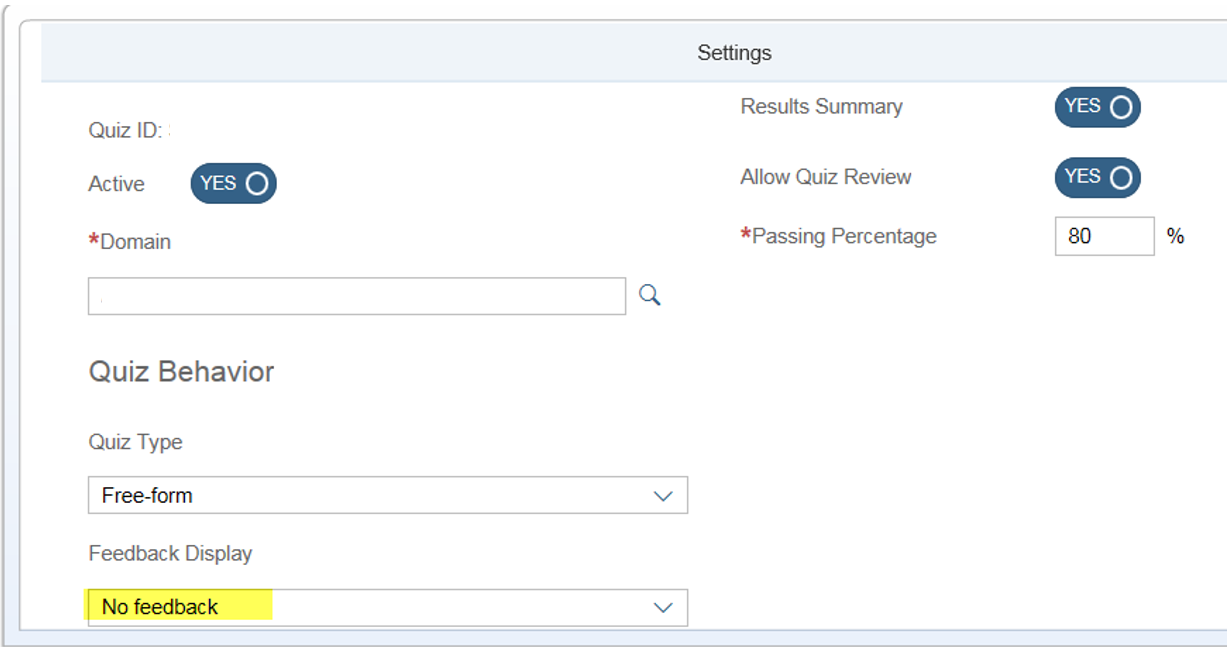Viewport: 1227px width, 647px height.
Task: Open the Feedback Display dropdown
Action: pyautogui.click(x=388, y=607)
